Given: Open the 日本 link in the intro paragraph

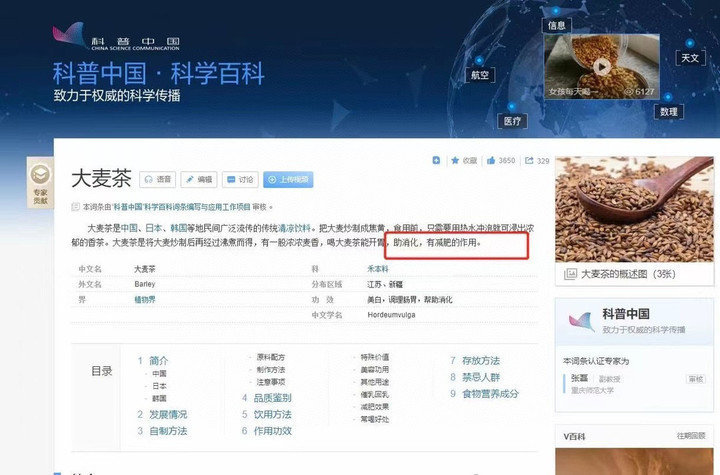Looking at the screenshot, I should (154, 228).
